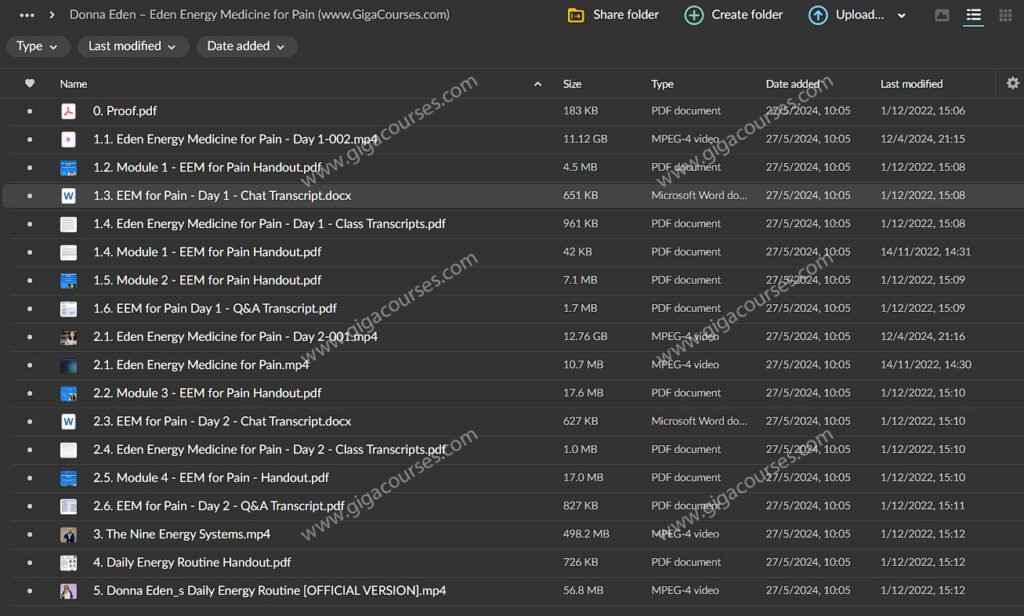Click the PDF icon beside 0. Proof.pdf
1024x616 pixels.
coord(68,111)
